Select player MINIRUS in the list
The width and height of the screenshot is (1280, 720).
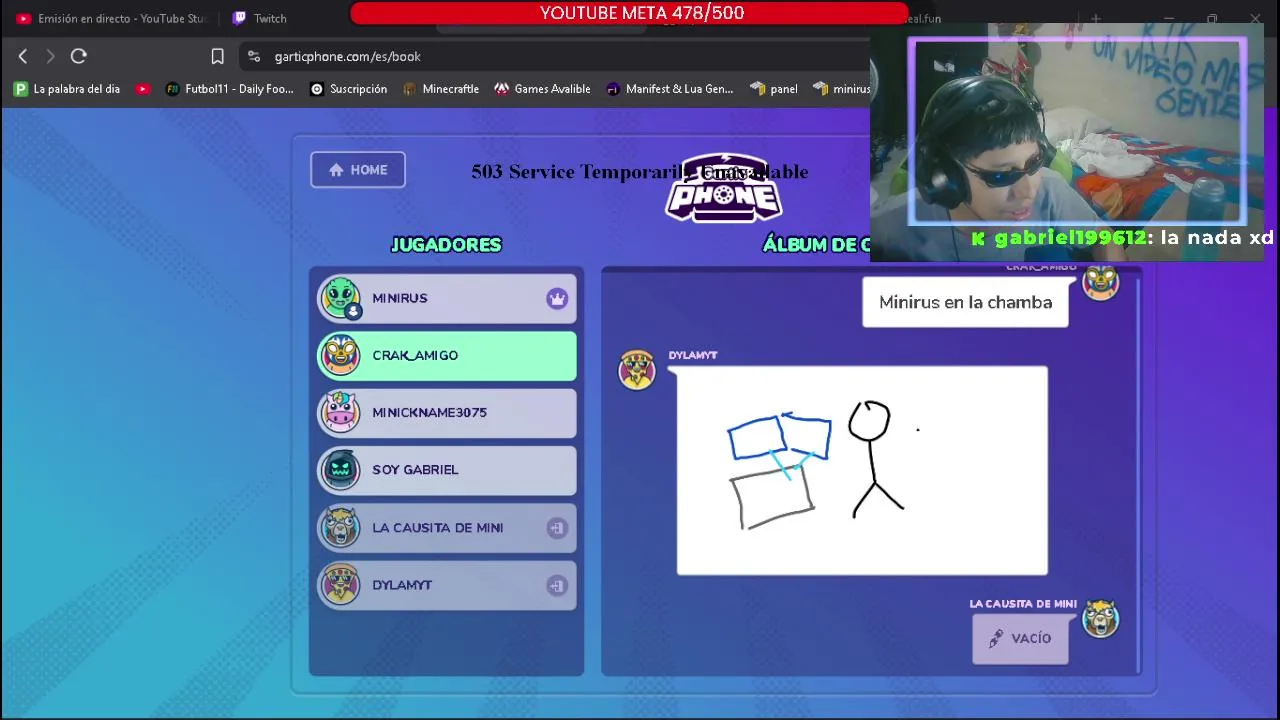click(447, 298)
